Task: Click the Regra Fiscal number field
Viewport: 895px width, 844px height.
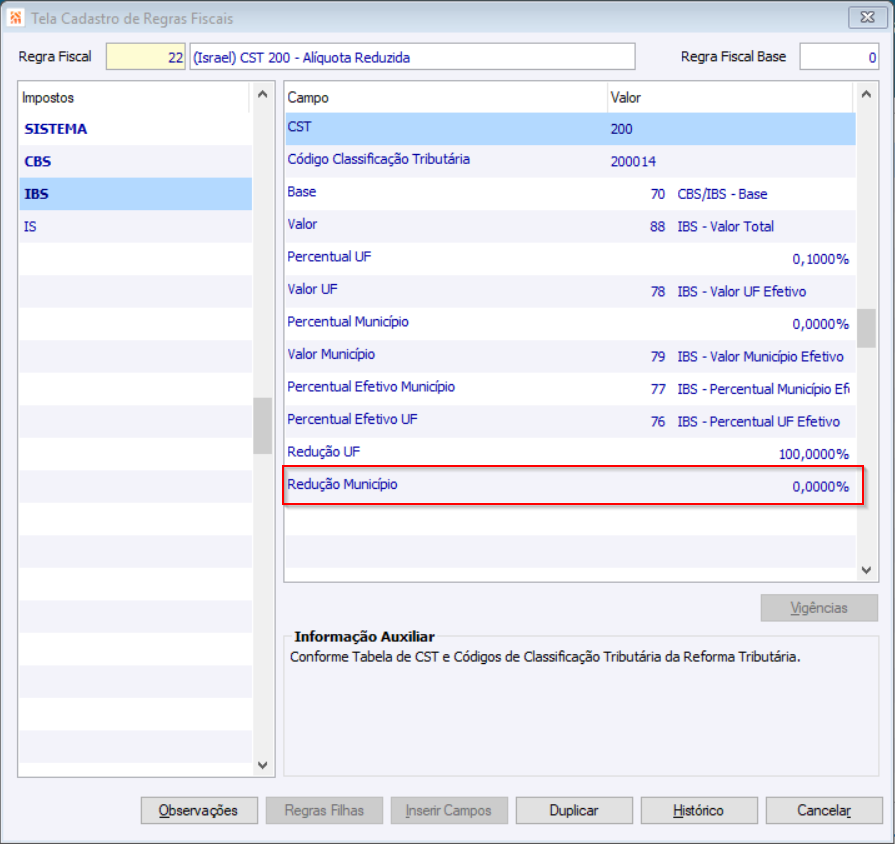Action: (x=146, y=57)
